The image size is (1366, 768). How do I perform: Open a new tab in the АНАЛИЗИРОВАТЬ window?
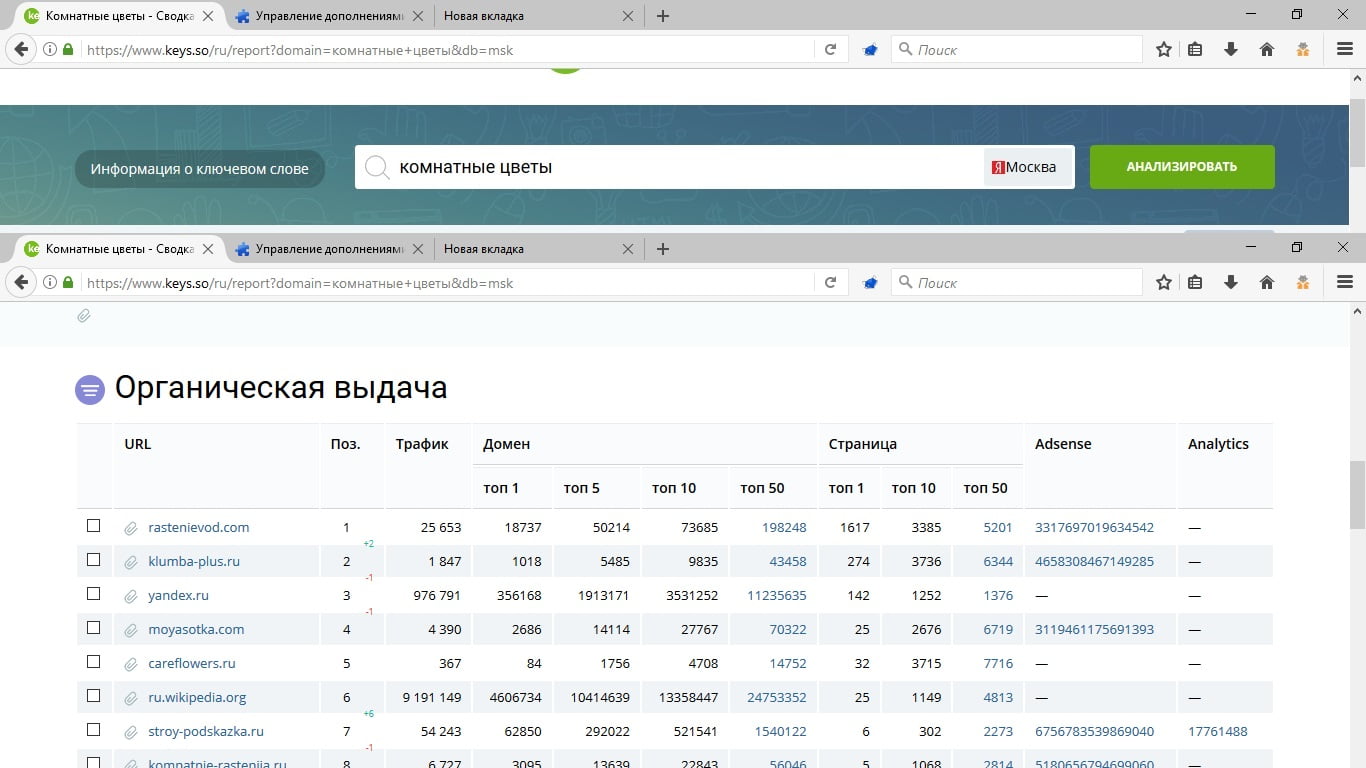(662, 15)
